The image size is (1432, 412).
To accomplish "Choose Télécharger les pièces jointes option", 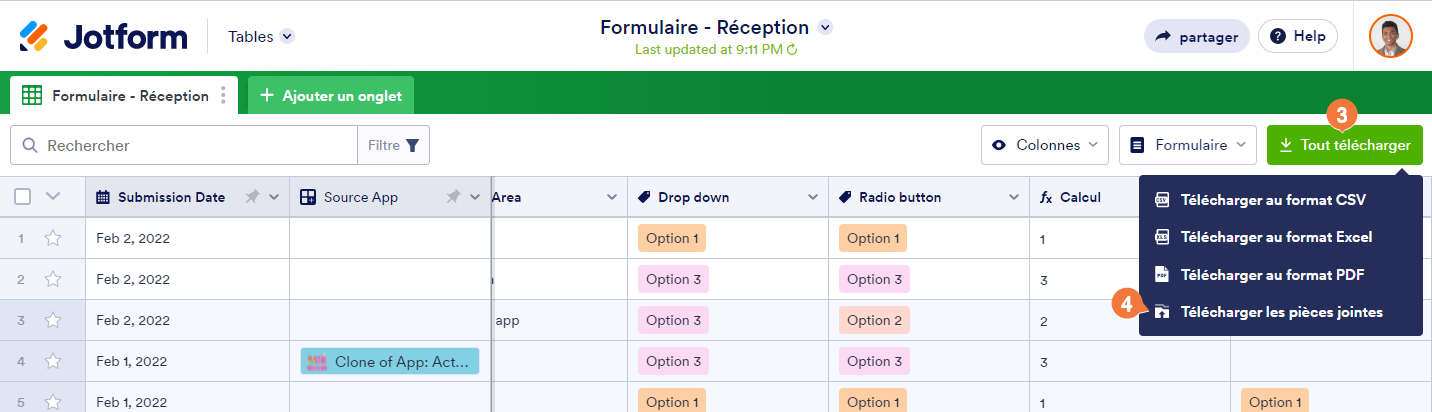I will [1281, 312].
